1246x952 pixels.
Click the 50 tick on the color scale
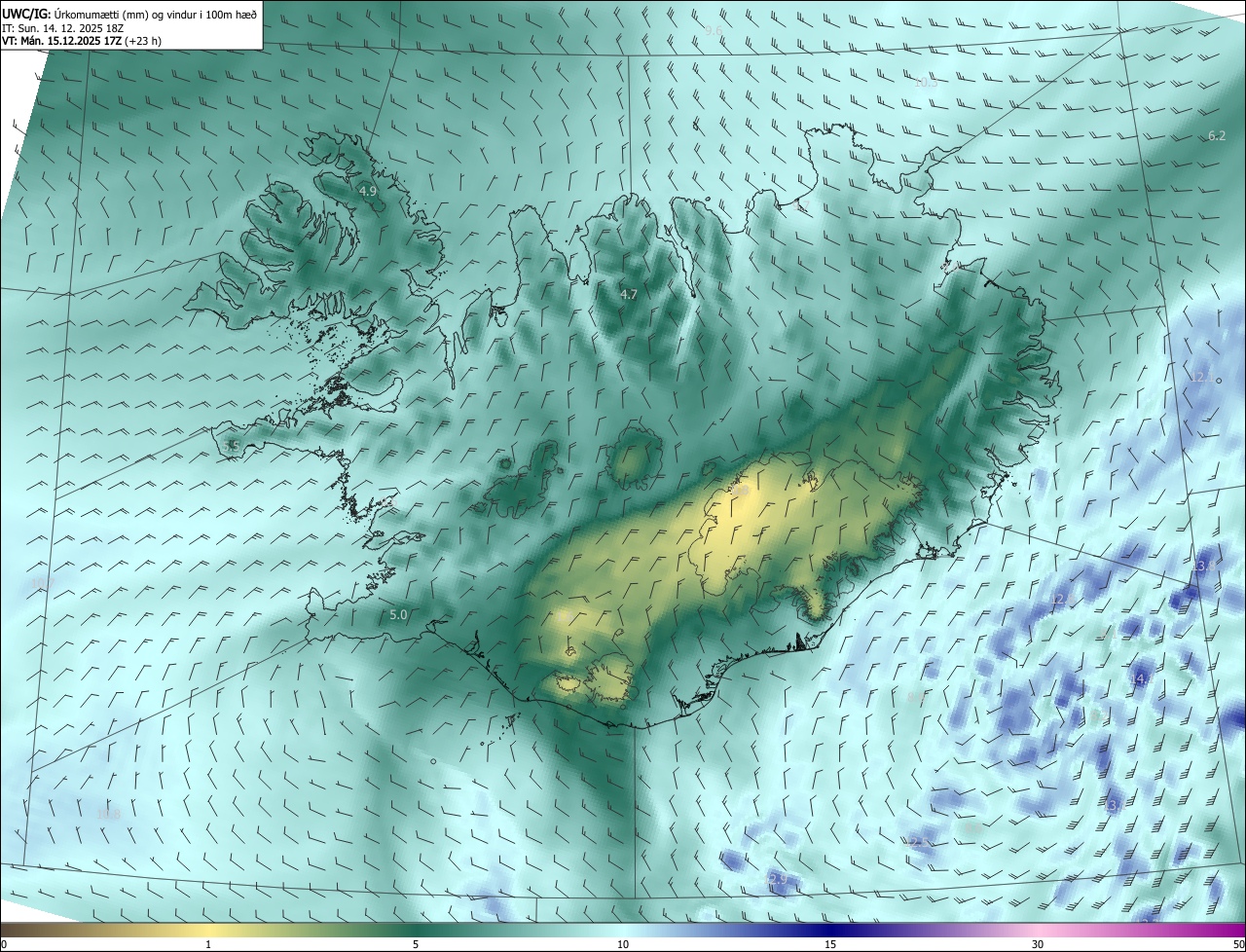coord(1238,944)
